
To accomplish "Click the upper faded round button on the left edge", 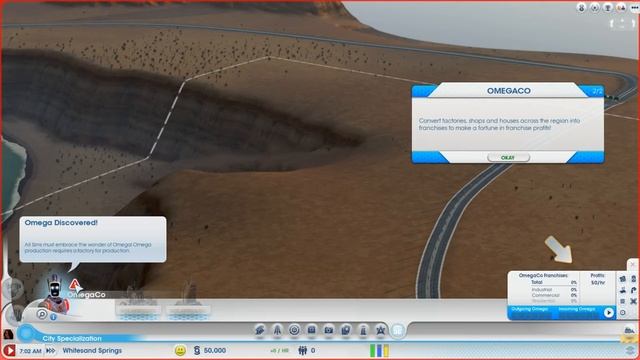I will (x=12, y=288).
